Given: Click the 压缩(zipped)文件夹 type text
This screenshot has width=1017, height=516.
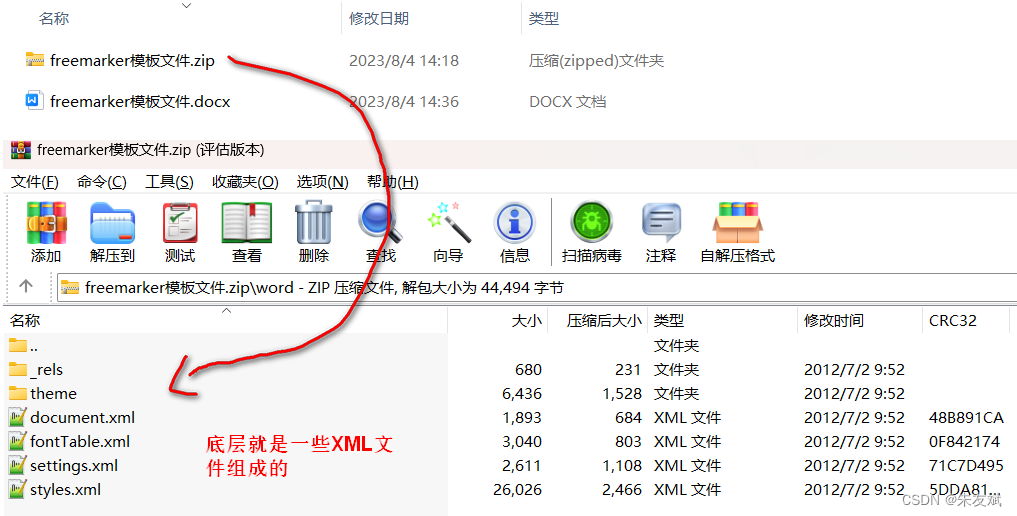Looking at the screenshot, I should (596, 61).
